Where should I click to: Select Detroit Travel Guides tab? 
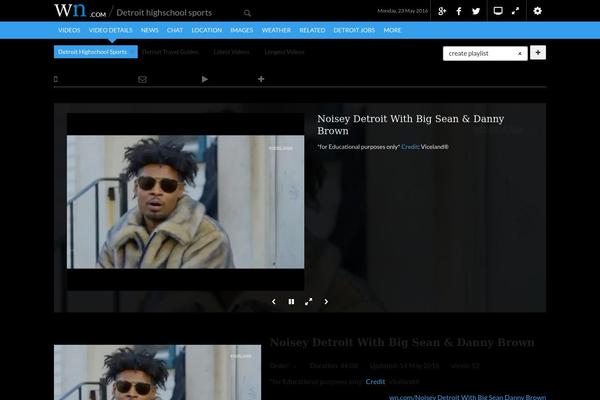170,52
